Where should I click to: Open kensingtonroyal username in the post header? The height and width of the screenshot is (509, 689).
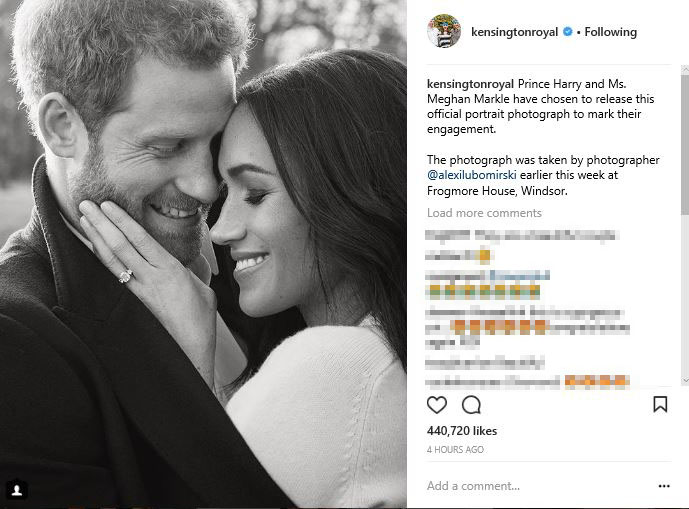tap(513, 32)
